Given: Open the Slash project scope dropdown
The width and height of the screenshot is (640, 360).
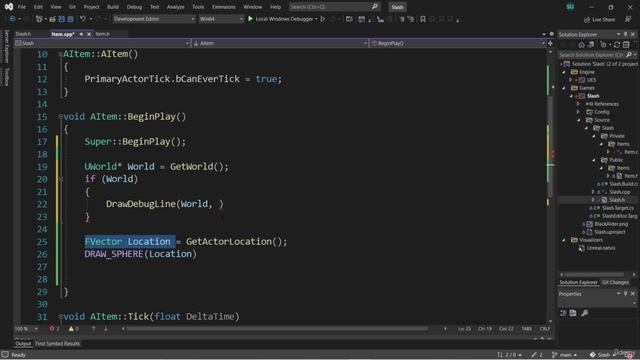Looking at the screenshot, I should click(102, 43).
